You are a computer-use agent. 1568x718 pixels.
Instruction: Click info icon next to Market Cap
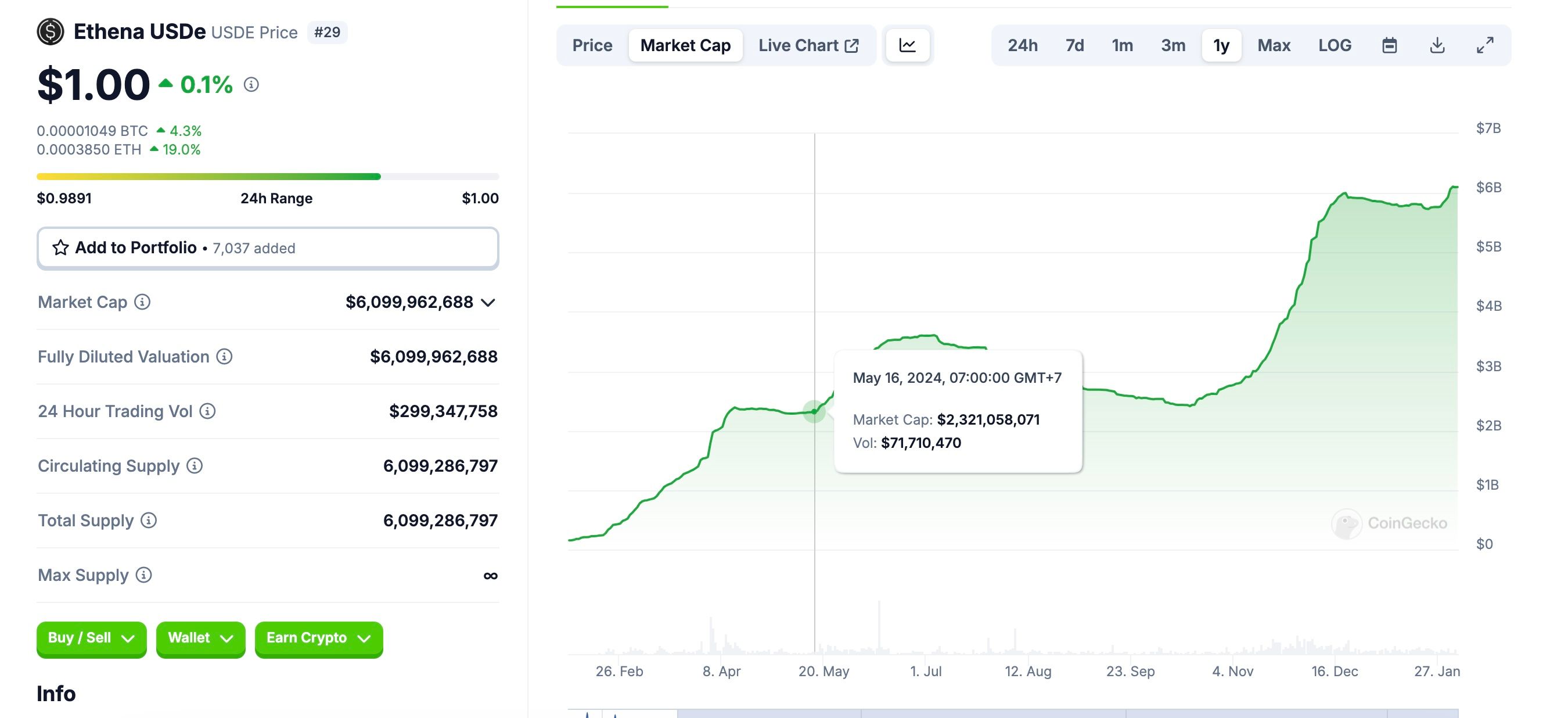pos(142,302)
